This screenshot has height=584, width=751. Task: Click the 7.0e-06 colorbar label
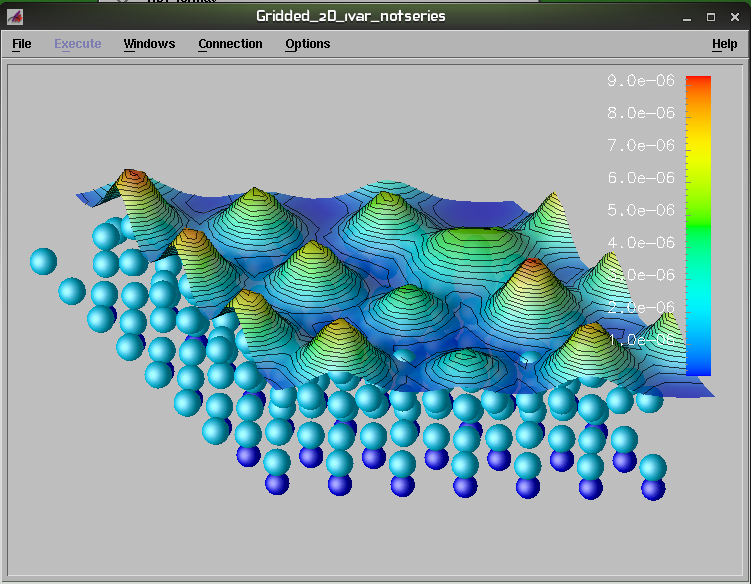[640, 146]
